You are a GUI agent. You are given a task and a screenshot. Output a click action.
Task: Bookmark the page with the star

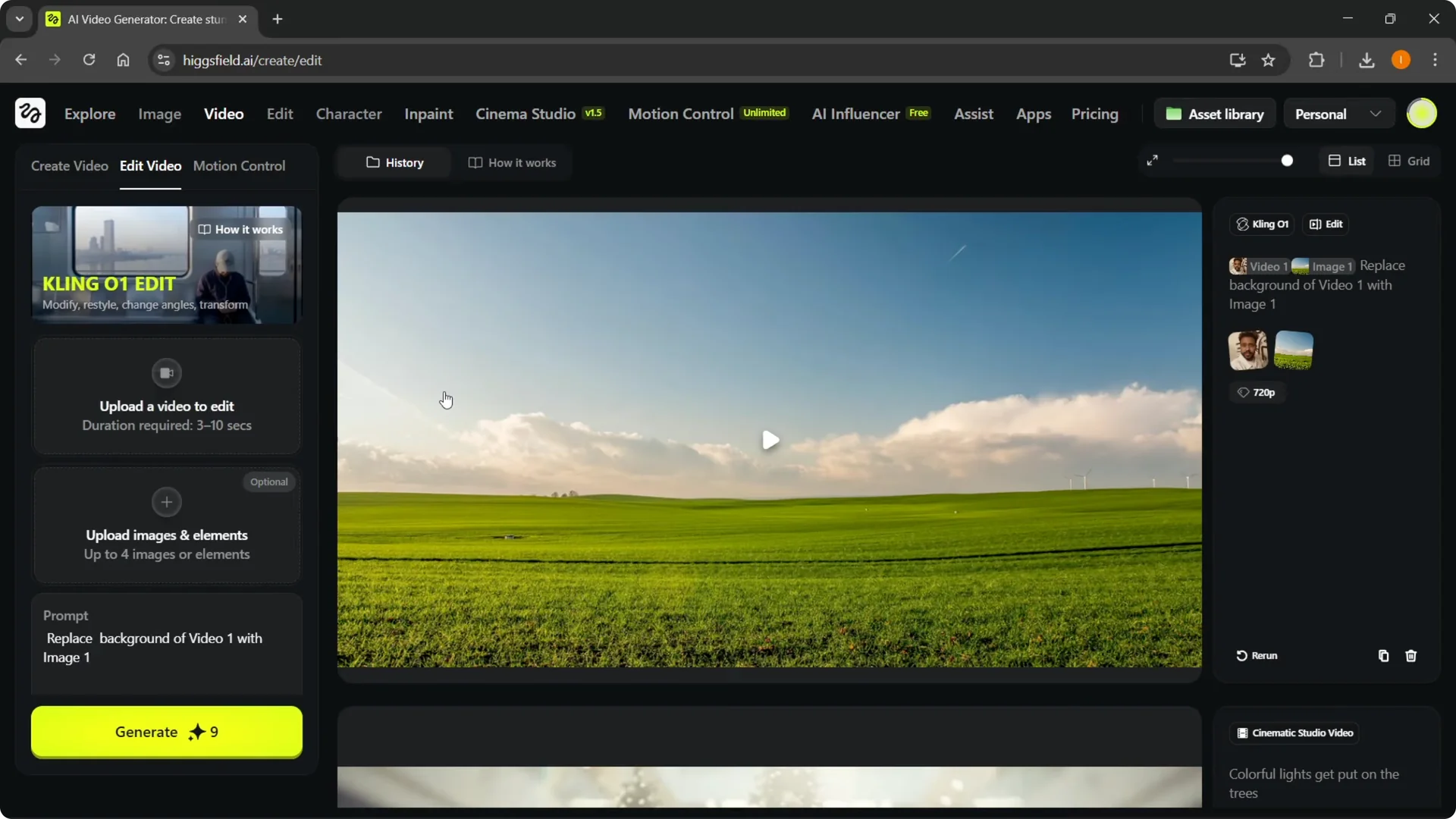pyautogui.click(x=1269, y=60)
